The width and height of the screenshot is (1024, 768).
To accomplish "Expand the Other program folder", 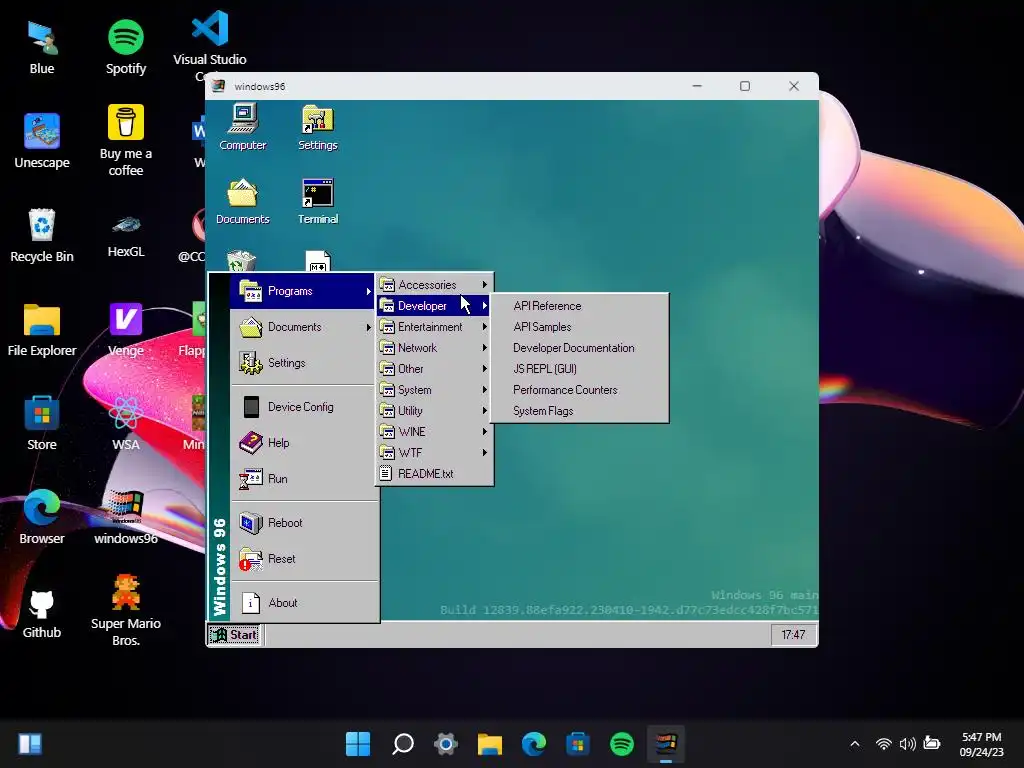I will point(434,368).
